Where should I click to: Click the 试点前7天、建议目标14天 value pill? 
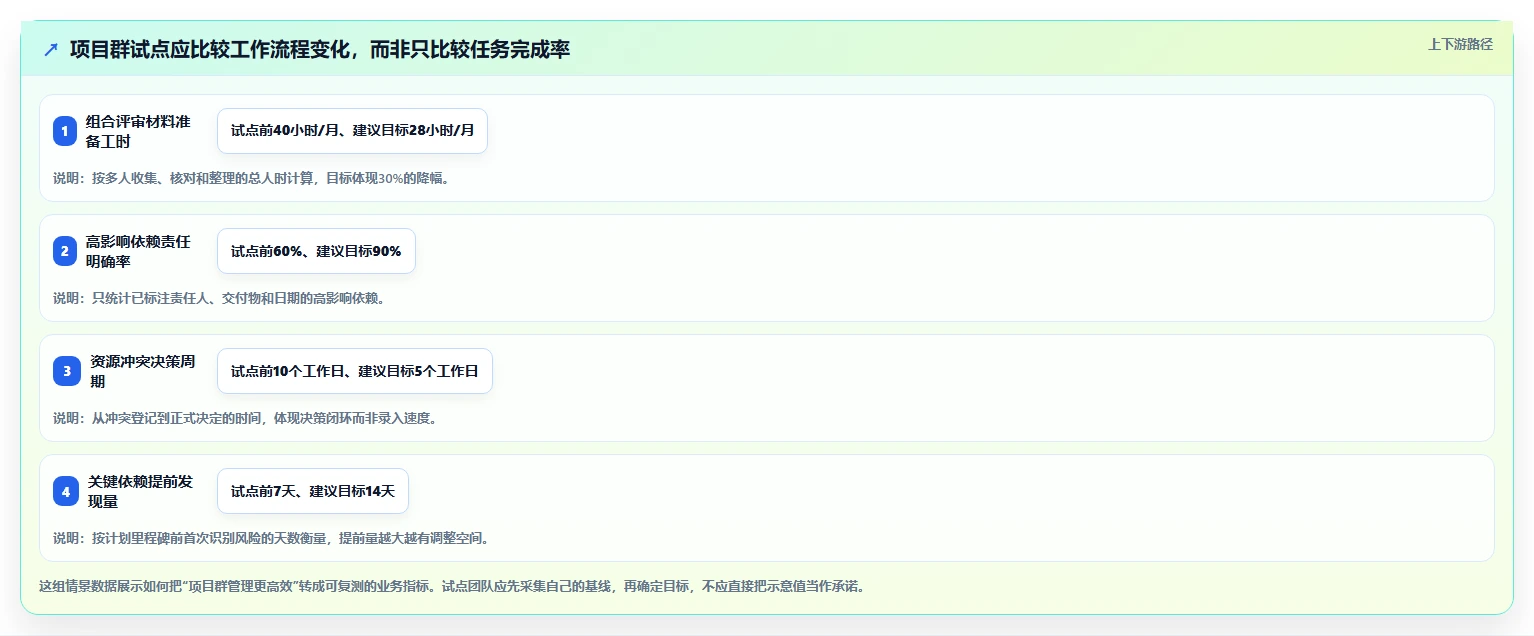[x=313, y=491]
